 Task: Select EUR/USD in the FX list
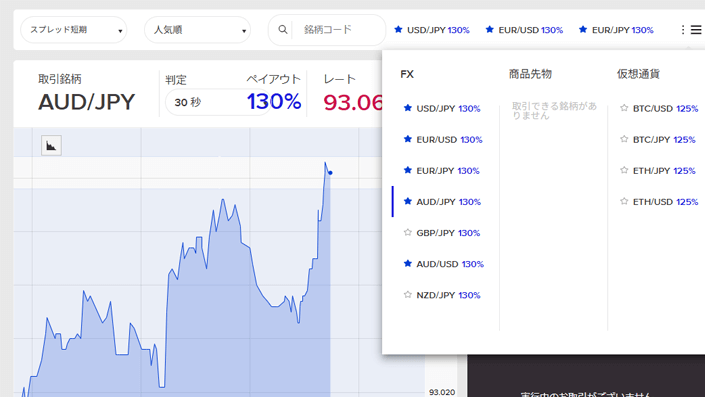coord(449,139)
